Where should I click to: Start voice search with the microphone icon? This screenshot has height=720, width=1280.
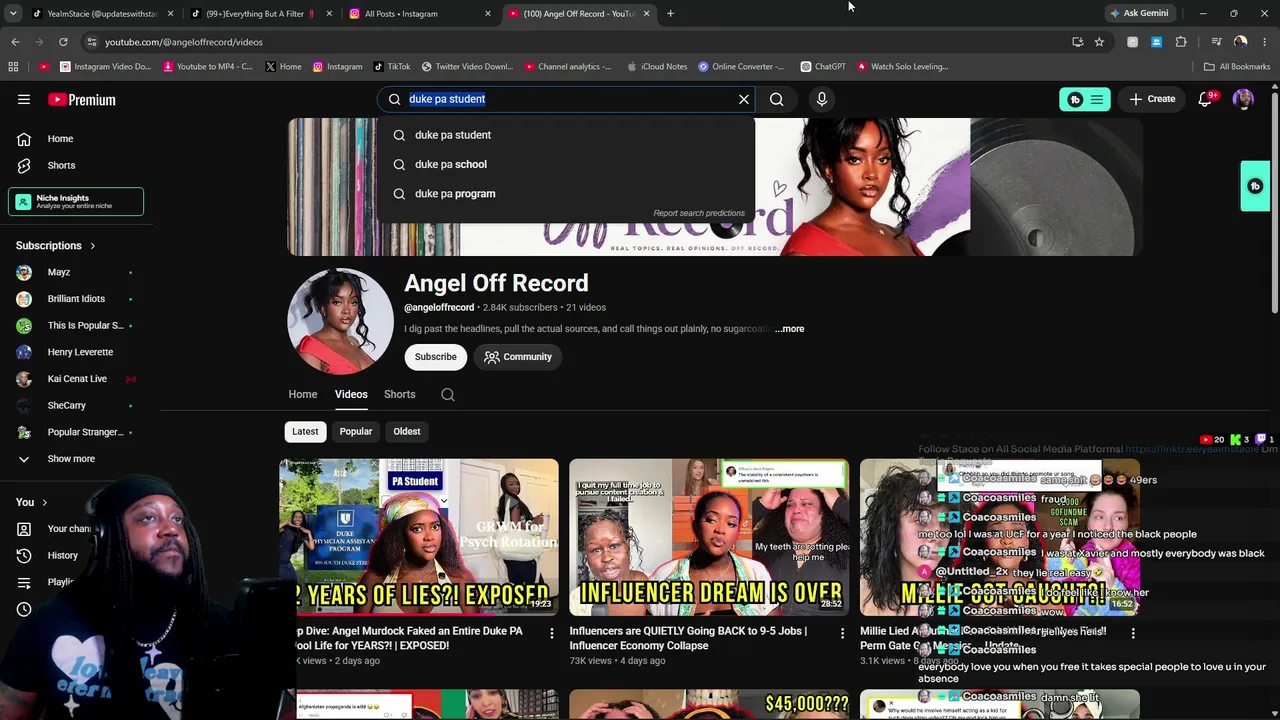(x=822, y=99)
